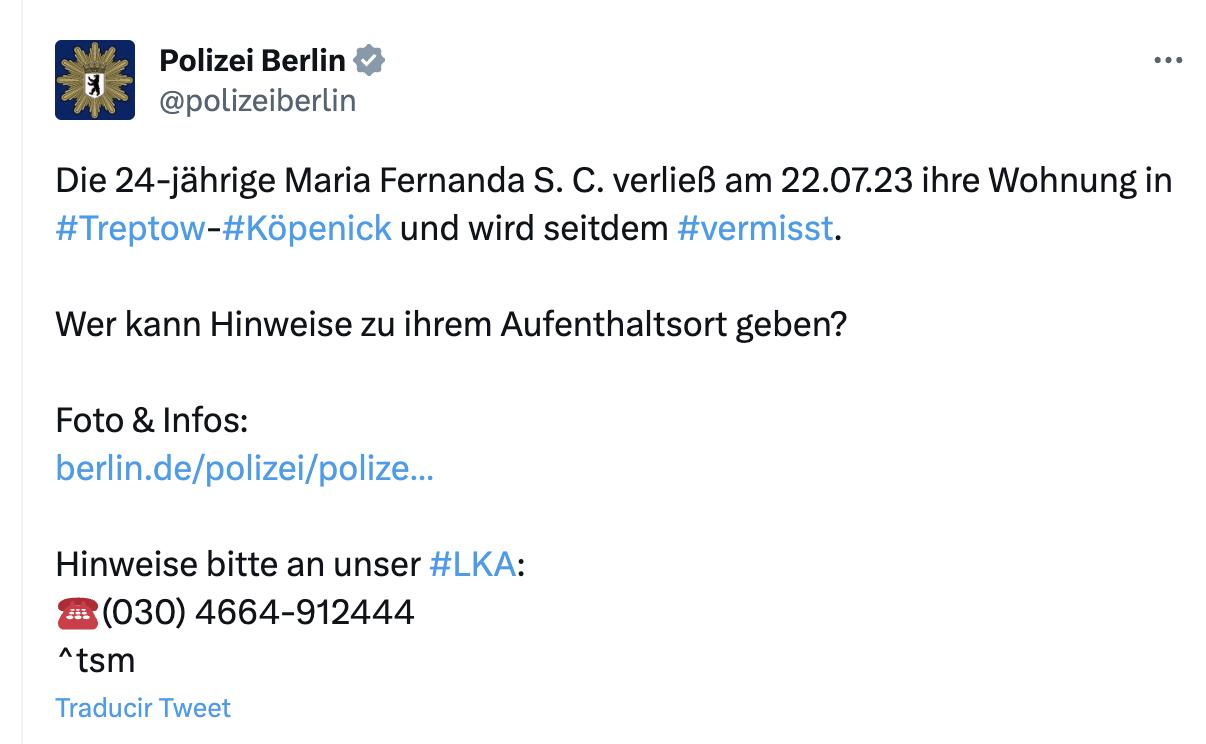Follow the #vermisst hashtag link
This screenshot has width=1206, height=744.
coord(754,229)
